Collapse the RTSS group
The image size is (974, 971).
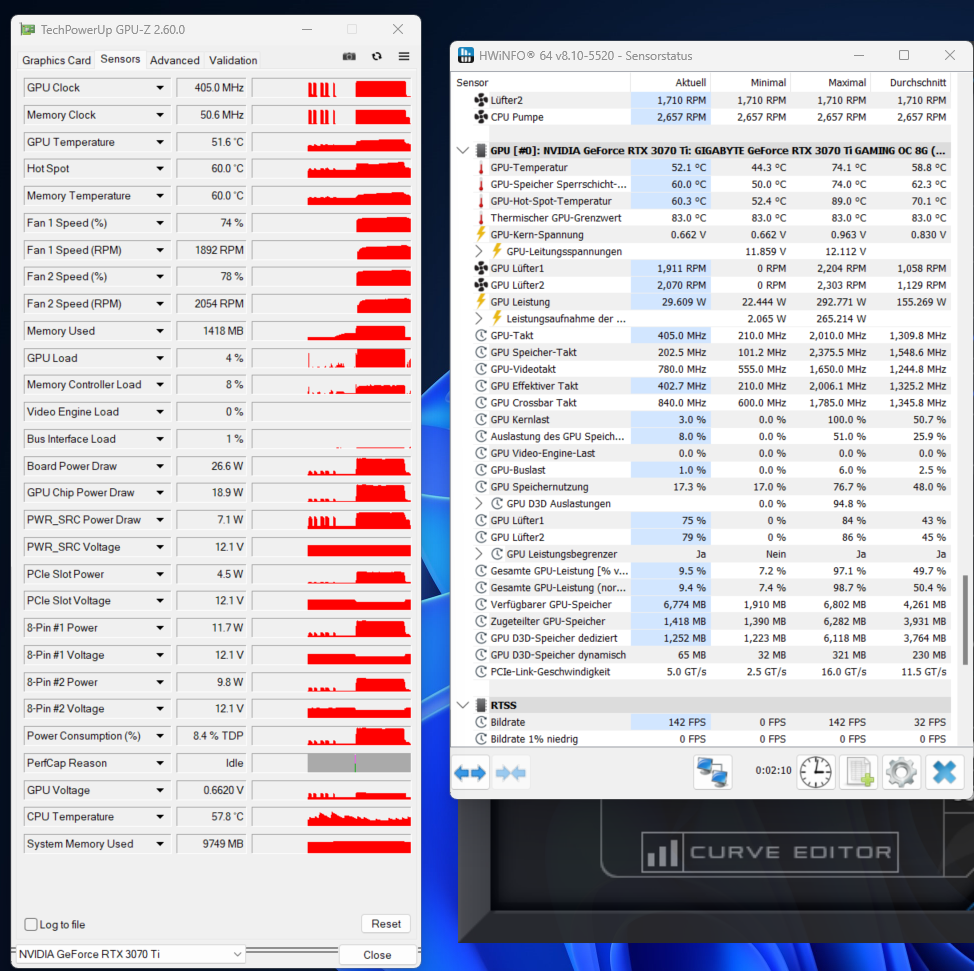pos(463,705)
